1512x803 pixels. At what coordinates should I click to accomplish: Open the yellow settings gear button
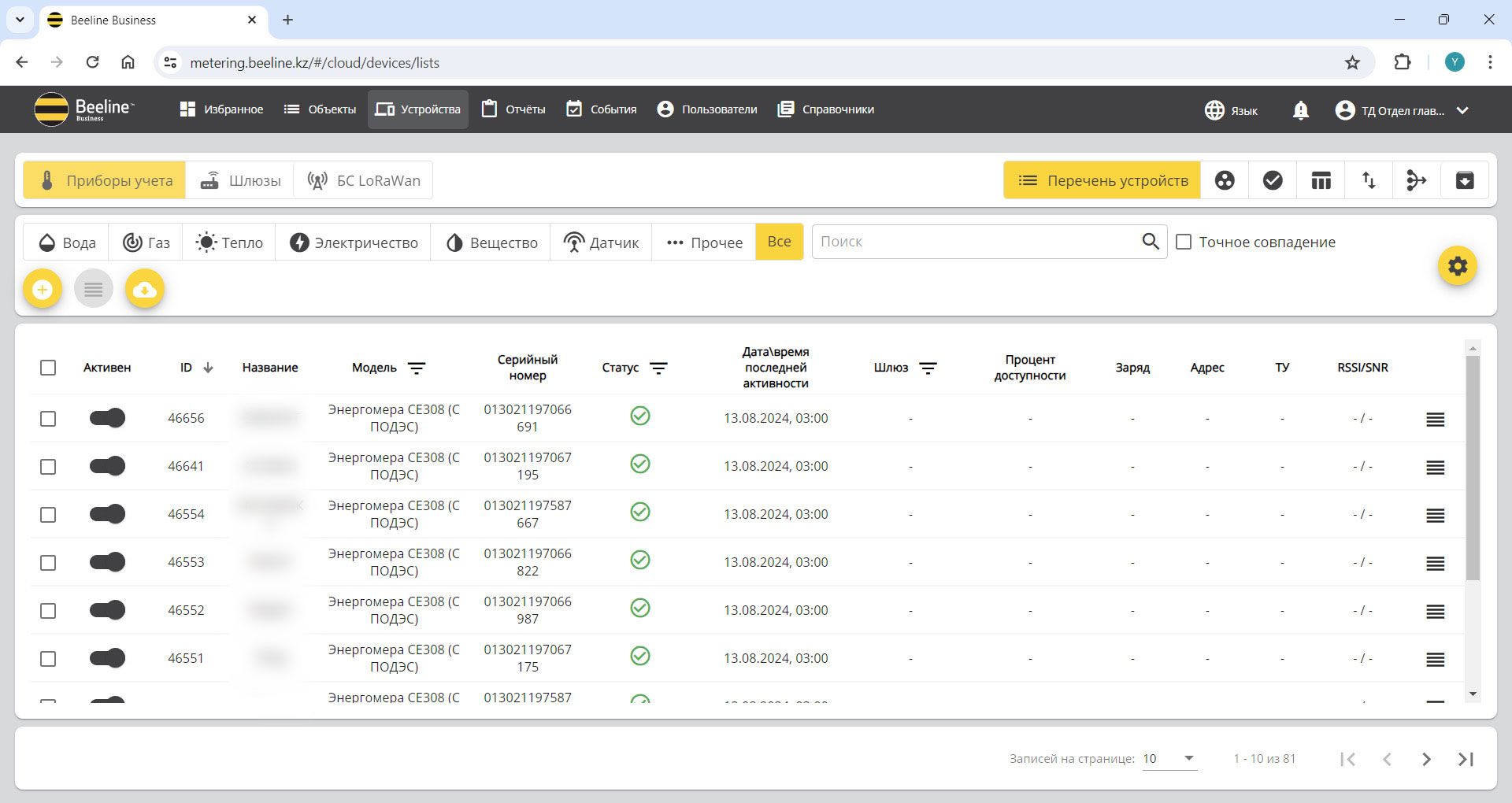pos(1458,266)
